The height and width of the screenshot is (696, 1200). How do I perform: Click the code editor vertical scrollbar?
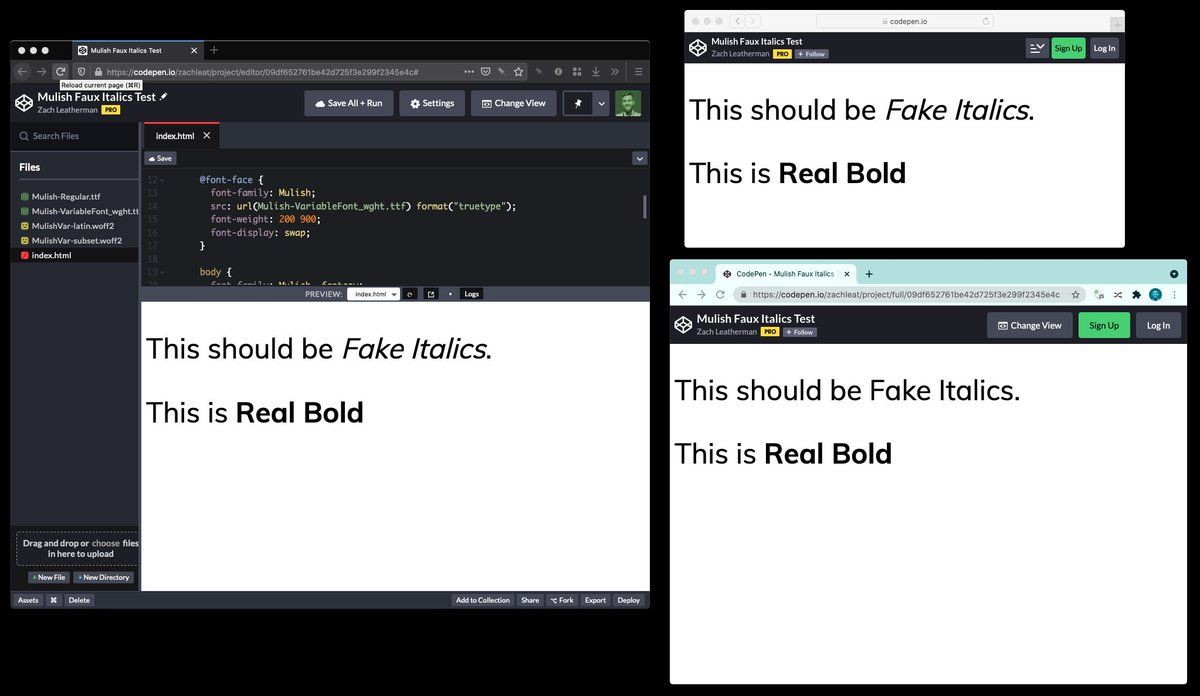click(x=644, y=206)
